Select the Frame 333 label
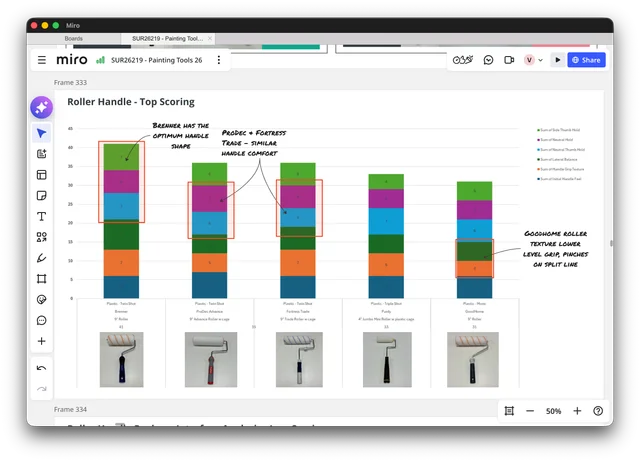The width and height of the screenshot is (640, 461). (x=70, y=82)
